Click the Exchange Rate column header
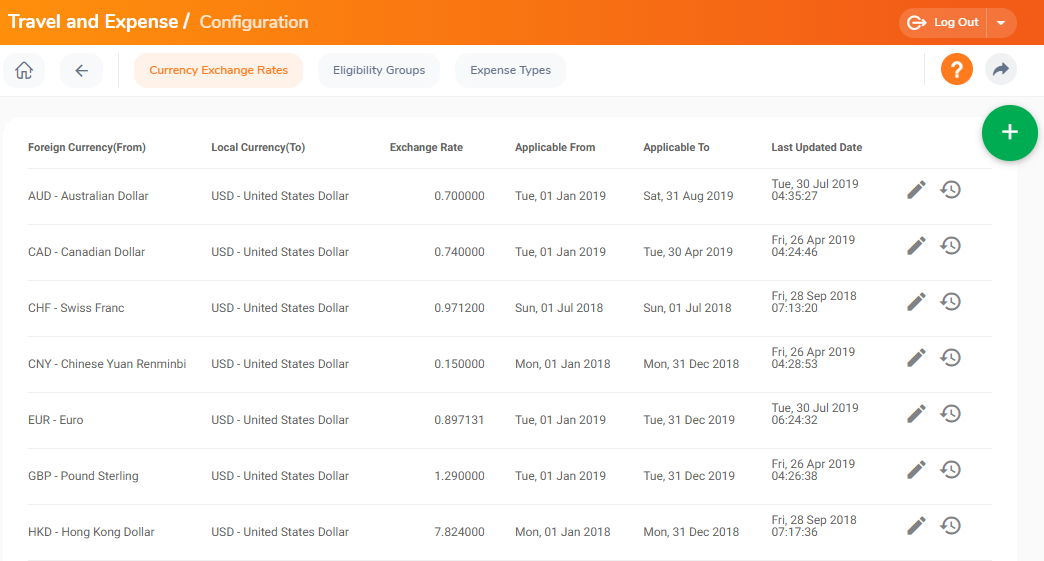Viewport: 1044px width, 561px height. [x=426, y=147]
